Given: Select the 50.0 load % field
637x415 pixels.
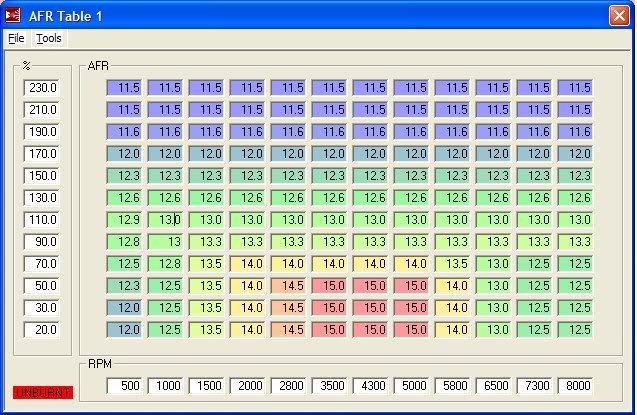Looking at the screenshot, I should coord(41,285).
